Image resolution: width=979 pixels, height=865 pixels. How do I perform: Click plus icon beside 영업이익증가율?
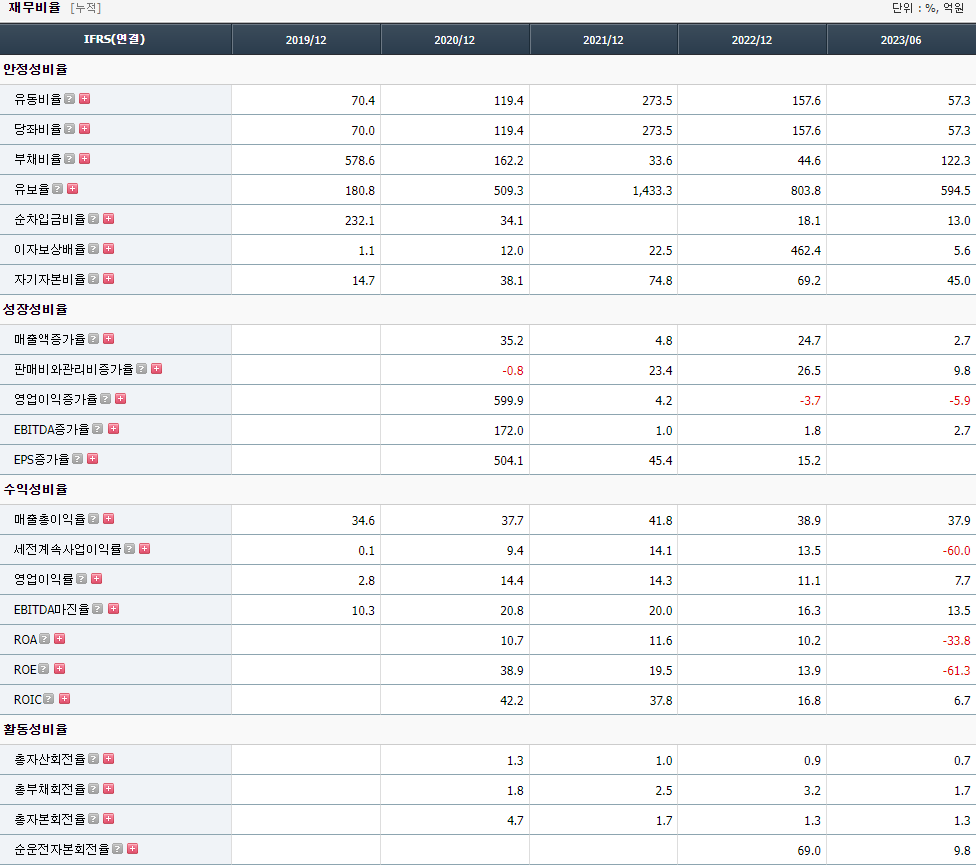(x=121, y=398)
